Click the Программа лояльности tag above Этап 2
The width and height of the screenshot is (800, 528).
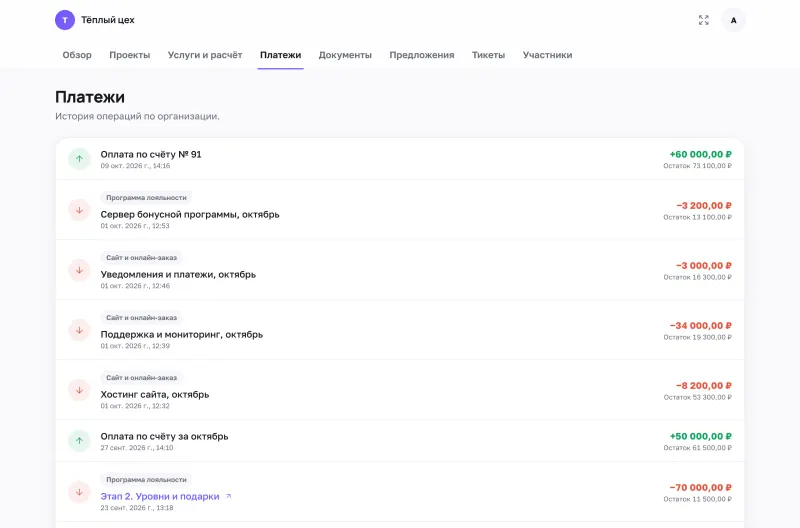click(x=146, y=480)
